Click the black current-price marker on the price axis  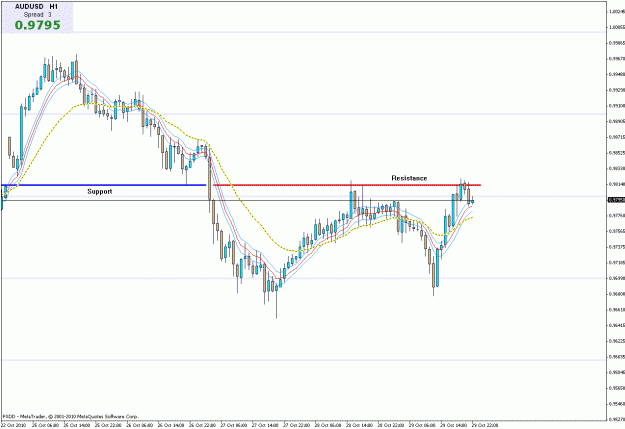click(x=616, y=200)
